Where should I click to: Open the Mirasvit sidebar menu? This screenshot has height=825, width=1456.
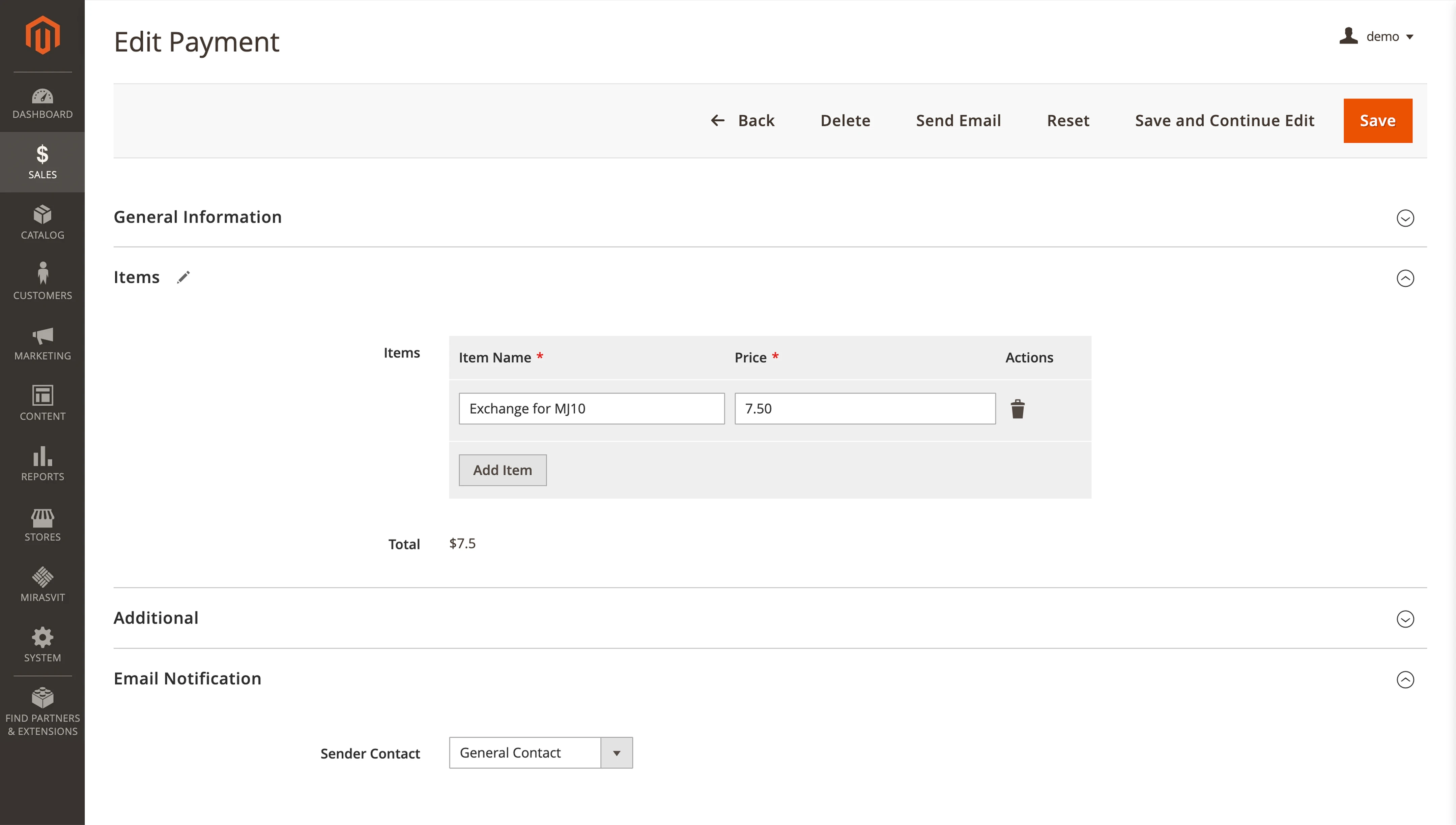[42, 584]
